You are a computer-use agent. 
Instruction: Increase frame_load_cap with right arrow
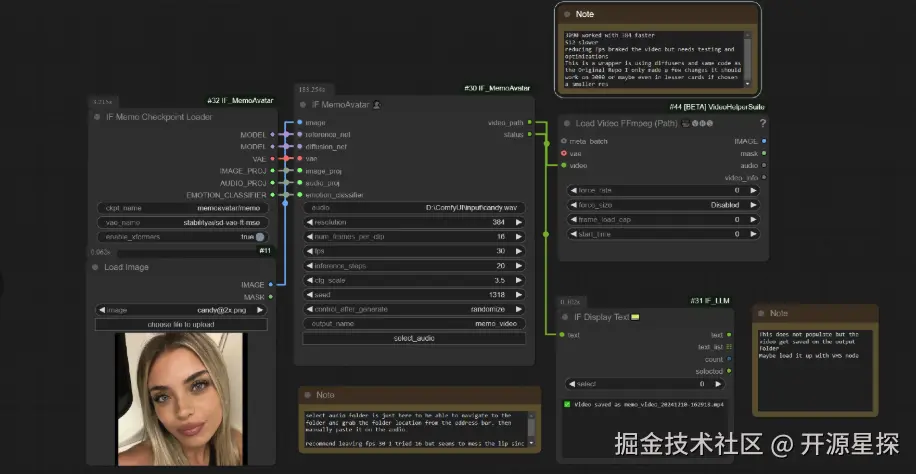pyautogui.click(x=753, y=220)
